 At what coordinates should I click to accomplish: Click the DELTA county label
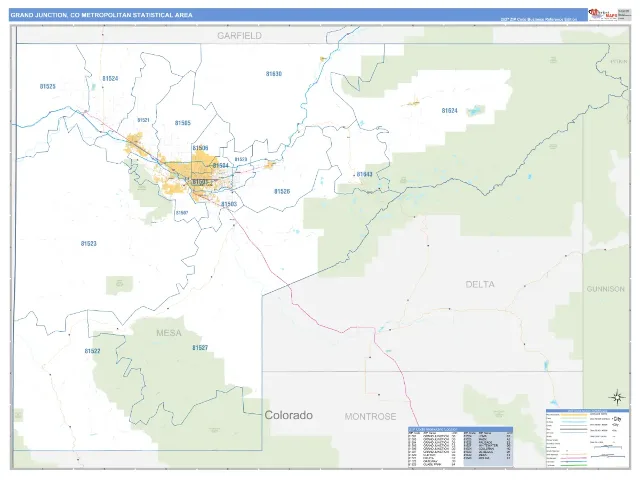pos(480,284)
